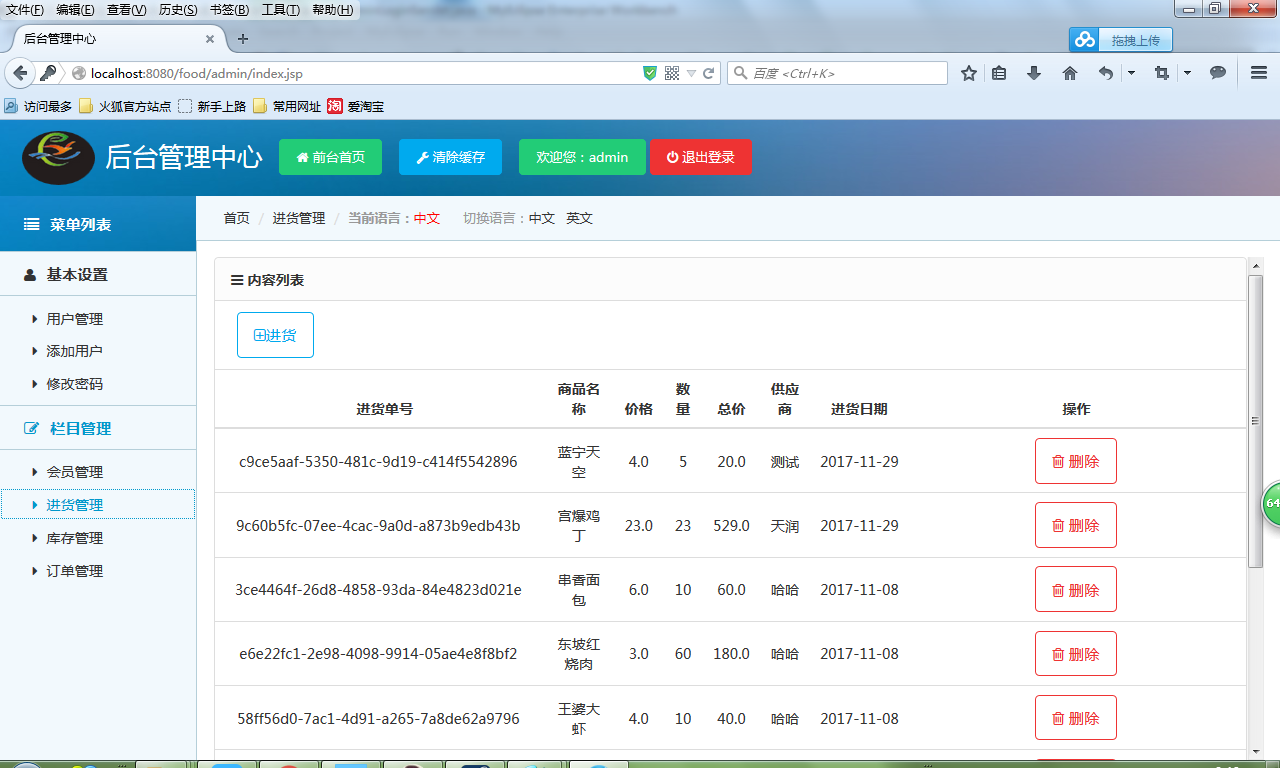The height and width of the screenshot is (768, 1280).
Task: Open the 文件(F) menu
Action: point(25,10)
